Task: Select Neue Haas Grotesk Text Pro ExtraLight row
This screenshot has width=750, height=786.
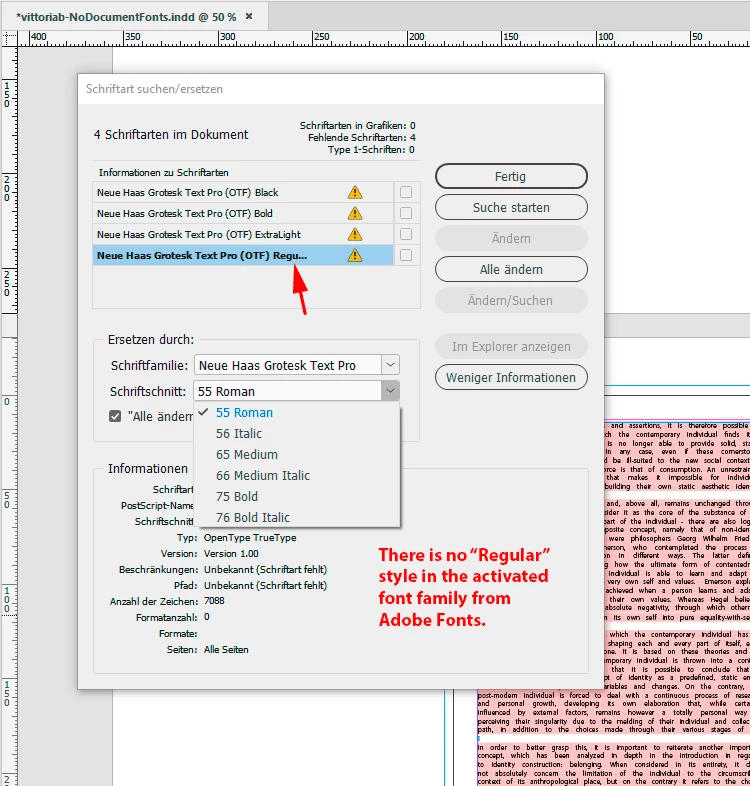Action: click(x=243, y=235)
